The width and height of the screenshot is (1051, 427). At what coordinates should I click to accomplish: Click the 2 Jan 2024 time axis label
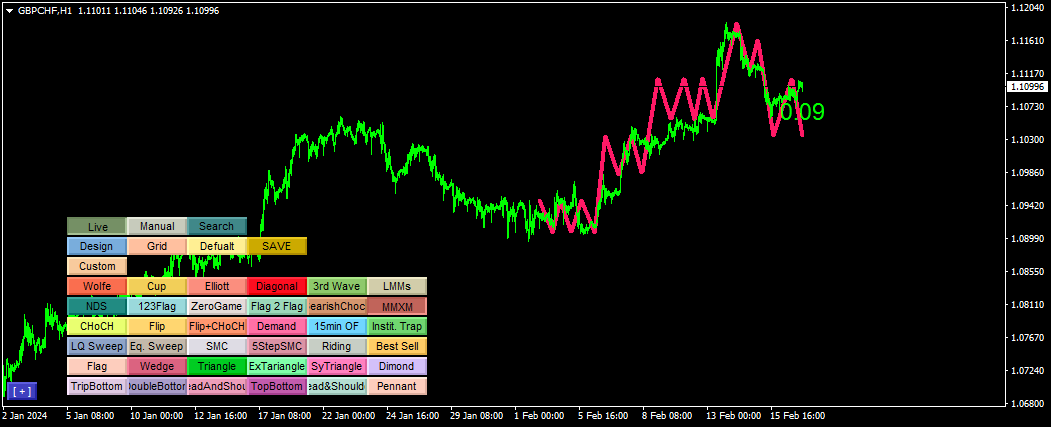26,415
